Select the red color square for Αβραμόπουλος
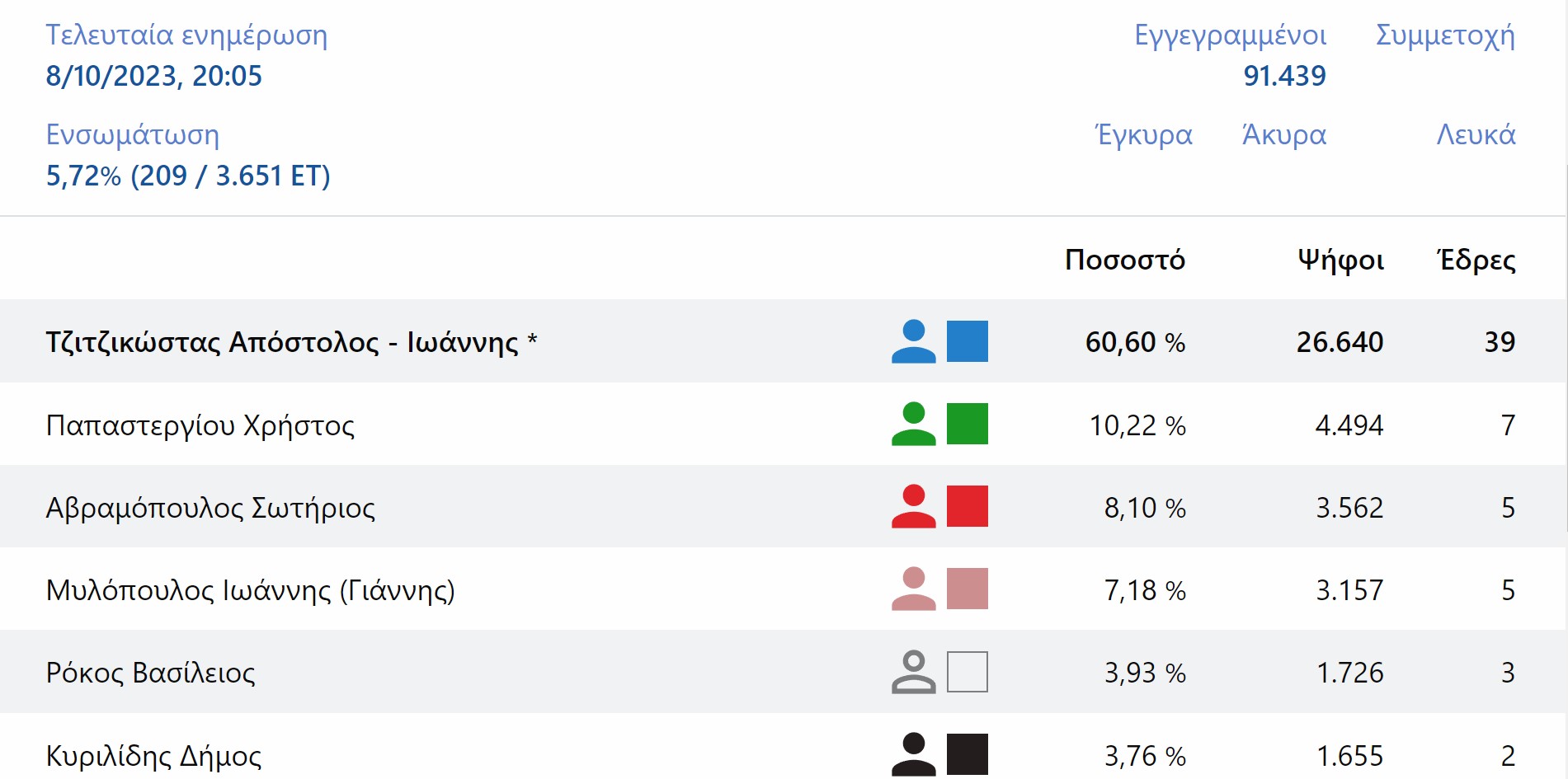Image resolution: width=1568 pixels, height=779 pixels. pos(967,506)
